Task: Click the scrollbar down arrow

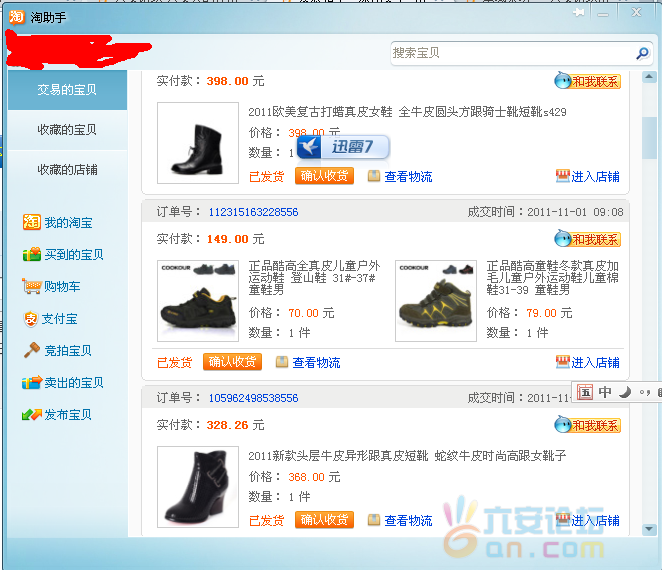Action: pyautogui.click(x=650, y=529)
